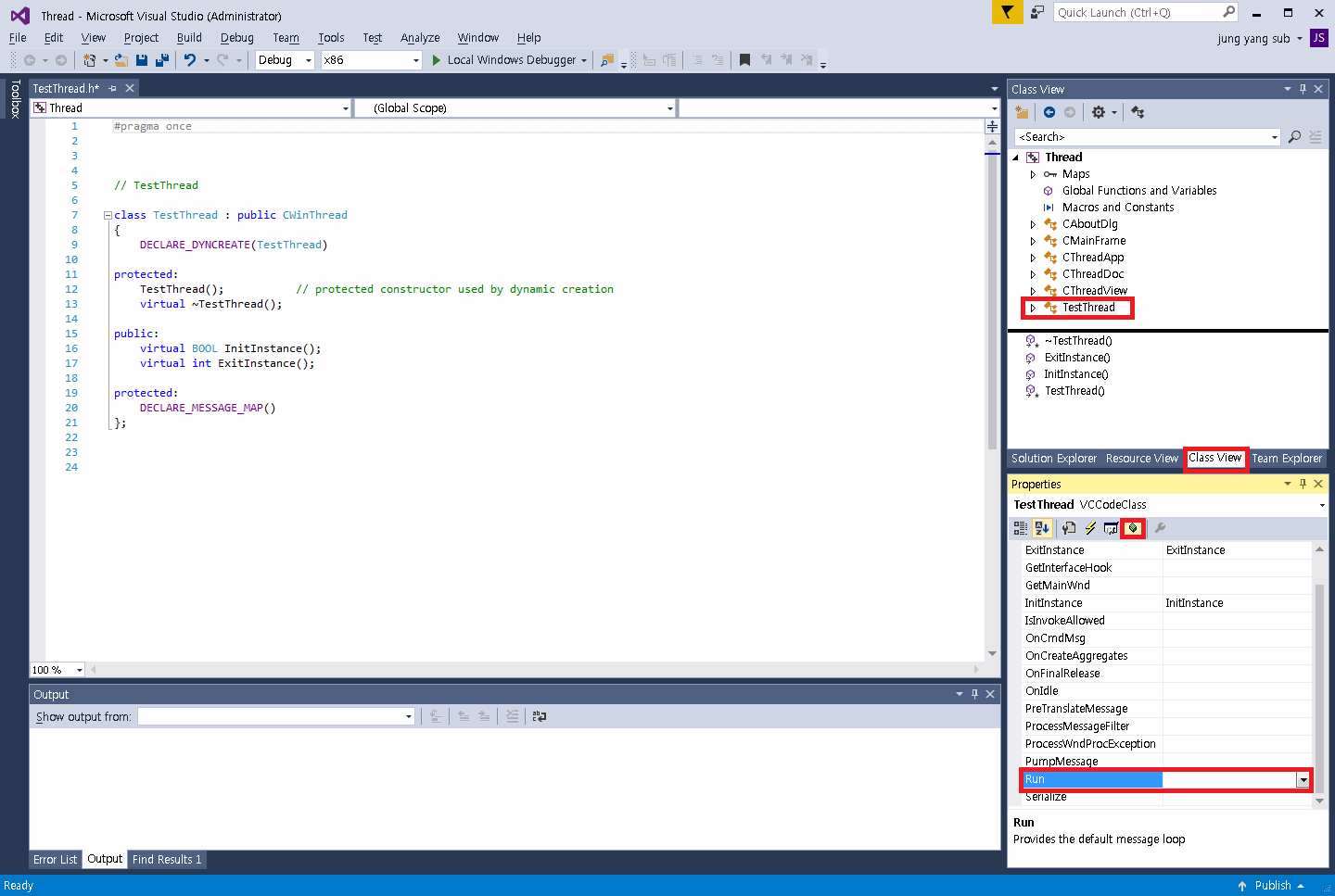Image resolution: width=1335 pixels, height=896 pixels.
Task: Open the Analyze menu
Action: pyautogui.click(x=420, y=38)
